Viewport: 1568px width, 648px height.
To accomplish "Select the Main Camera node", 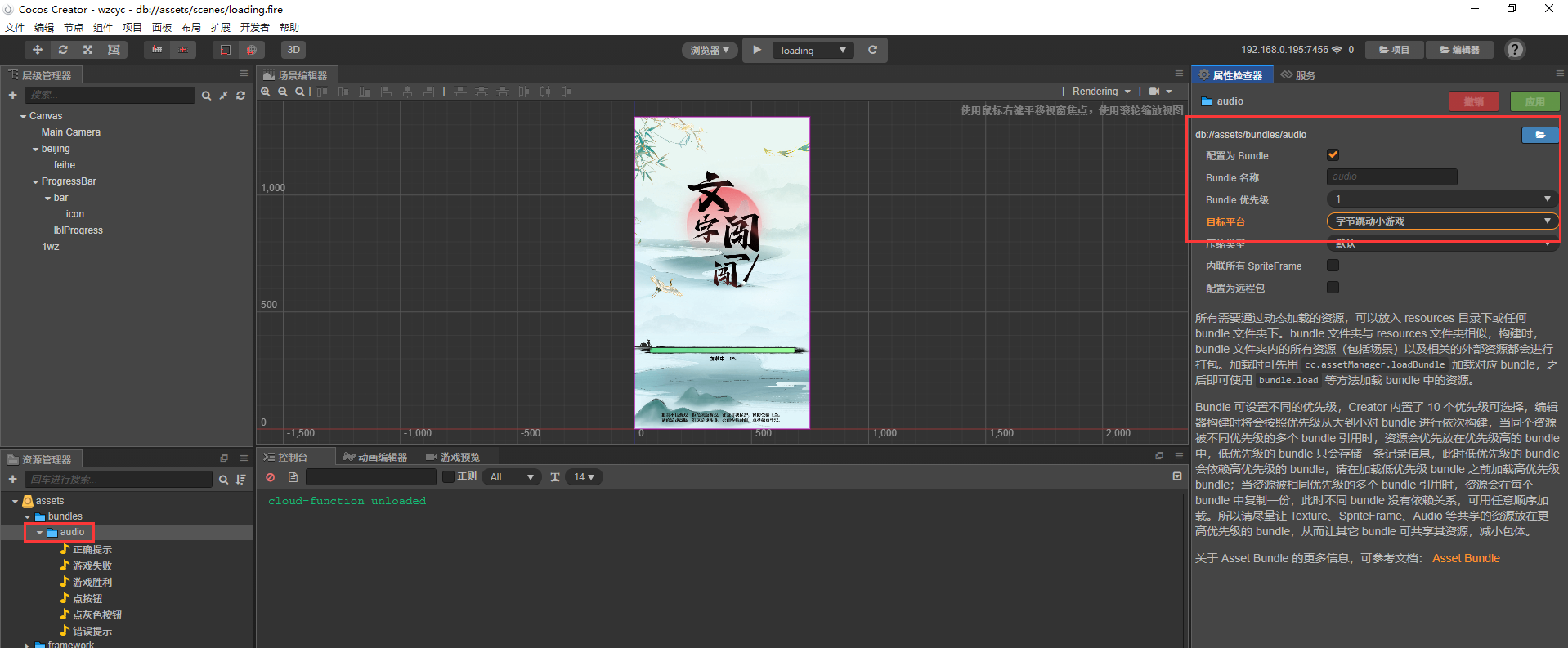I will tap(71, 132).
